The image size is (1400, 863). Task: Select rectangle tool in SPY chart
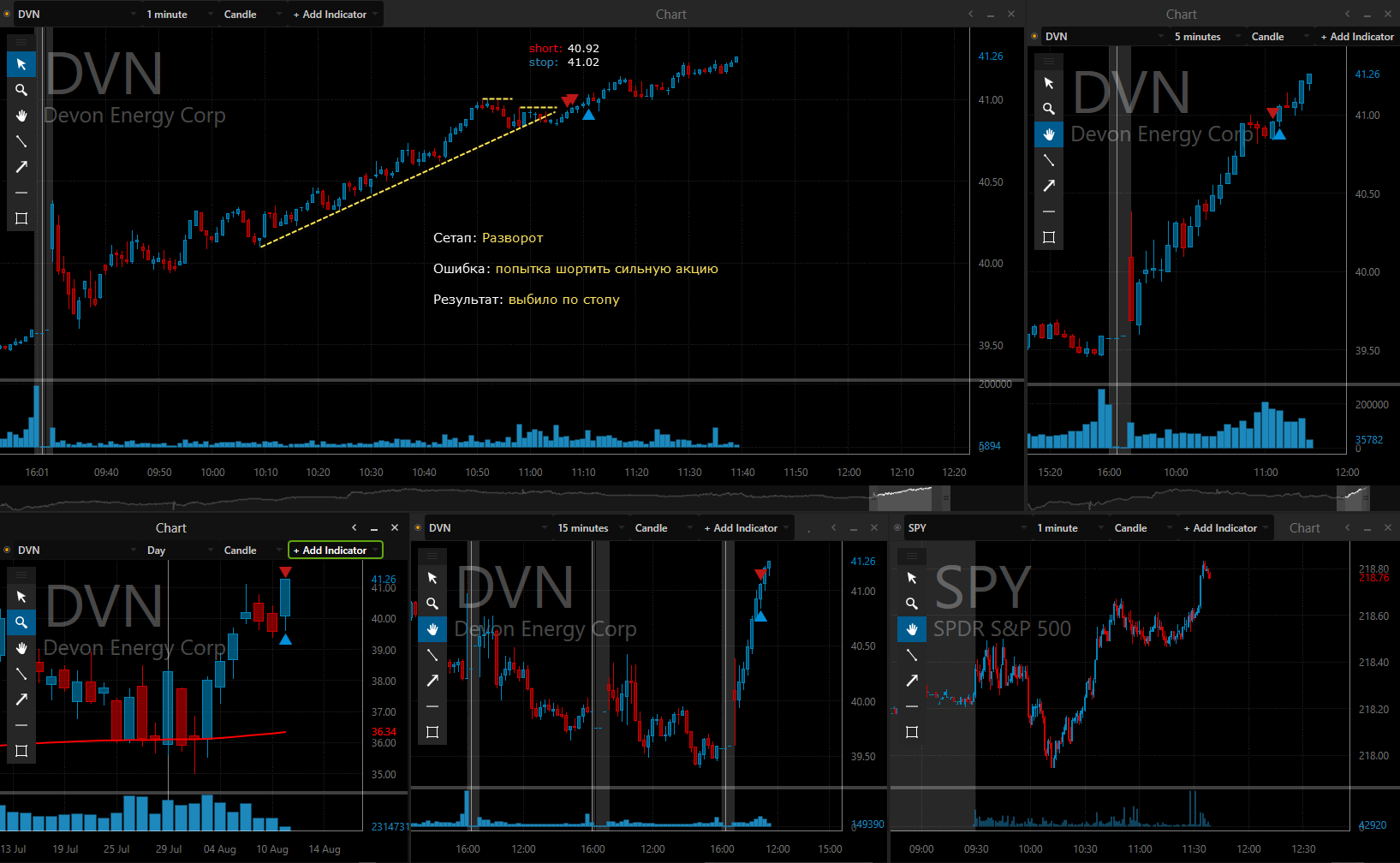pos(912,732)
